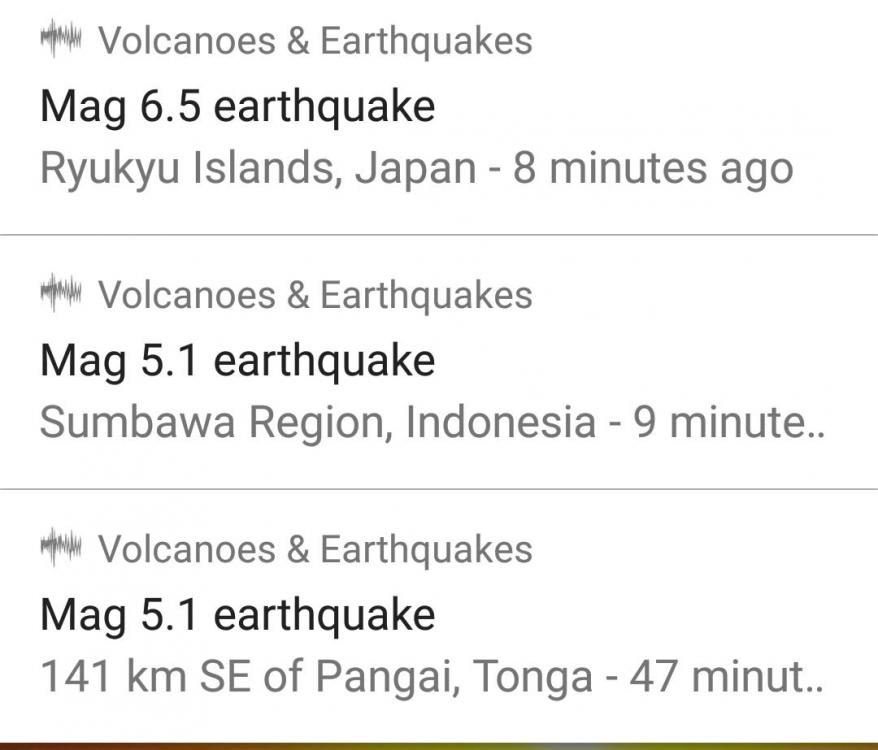
Task: Open the Mag 5.1 earthquake title for Tonga
Action: click(x=237, y=614)
